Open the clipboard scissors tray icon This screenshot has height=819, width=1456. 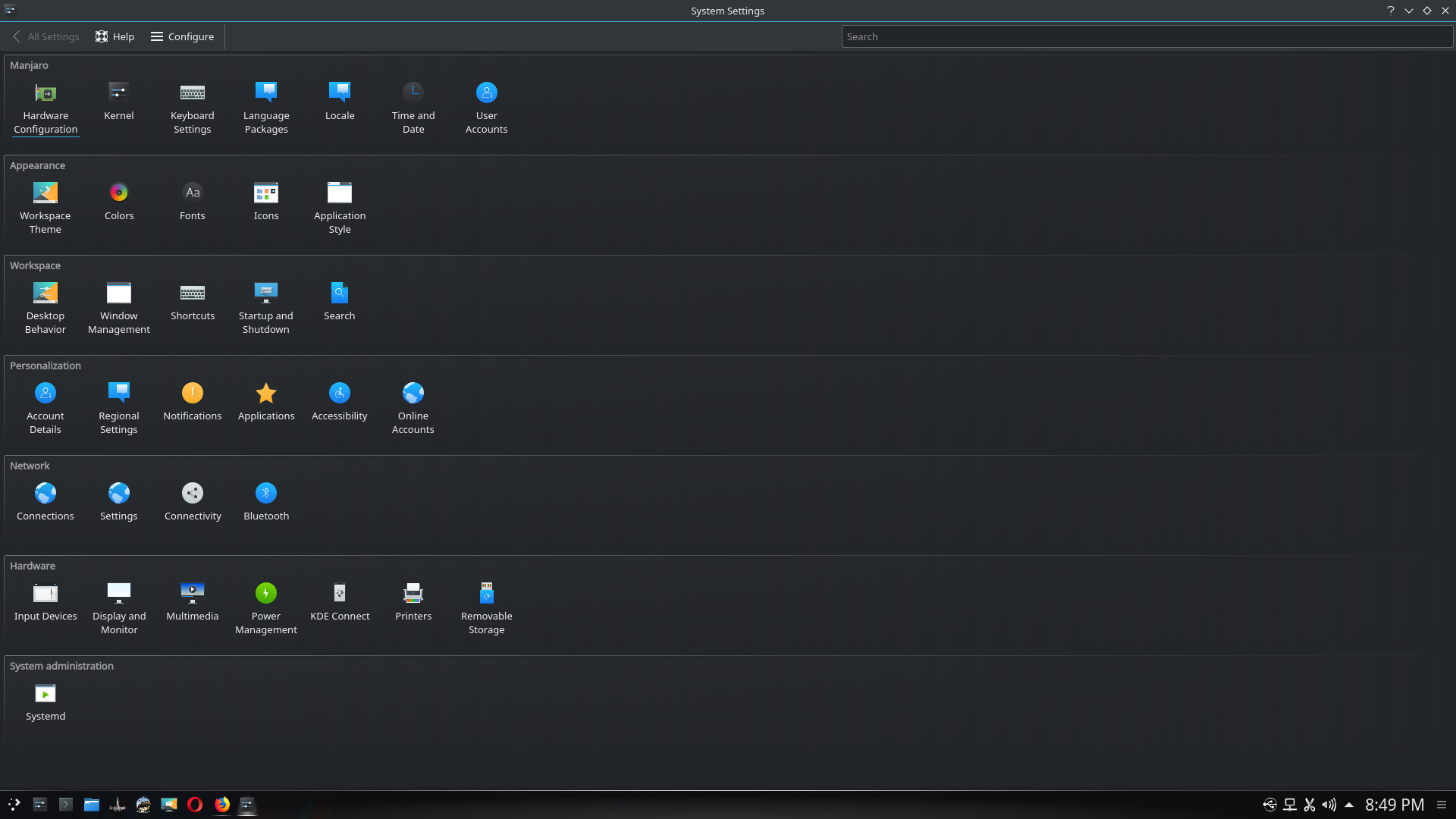coord(1310,805)
